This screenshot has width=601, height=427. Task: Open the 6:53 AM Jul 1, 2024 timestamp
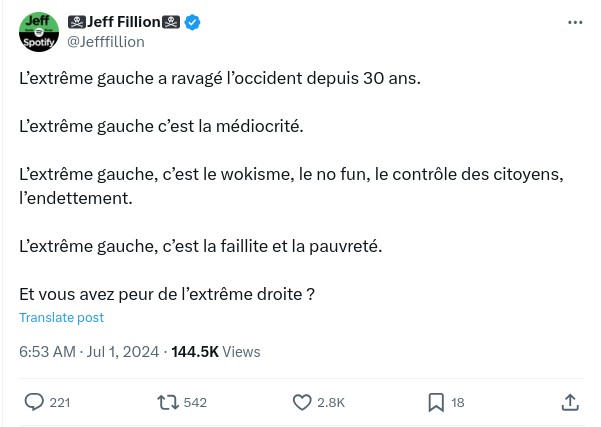90,351
